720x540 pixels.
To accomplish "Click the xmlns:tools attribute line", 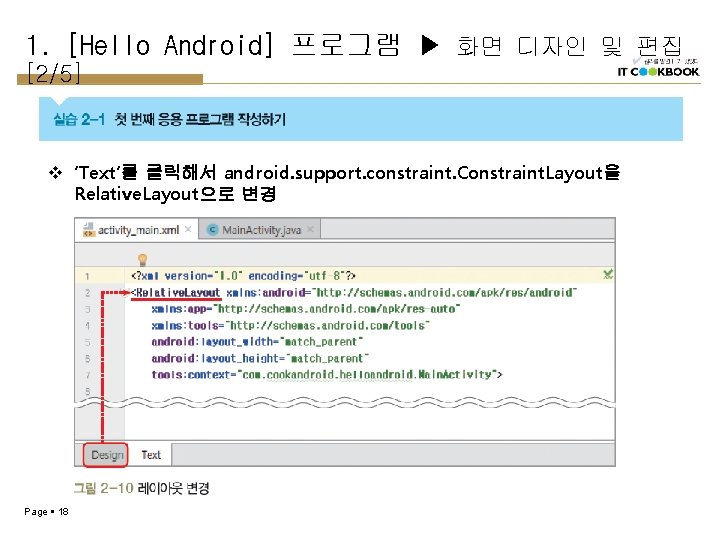I will (x=290, y=326).
